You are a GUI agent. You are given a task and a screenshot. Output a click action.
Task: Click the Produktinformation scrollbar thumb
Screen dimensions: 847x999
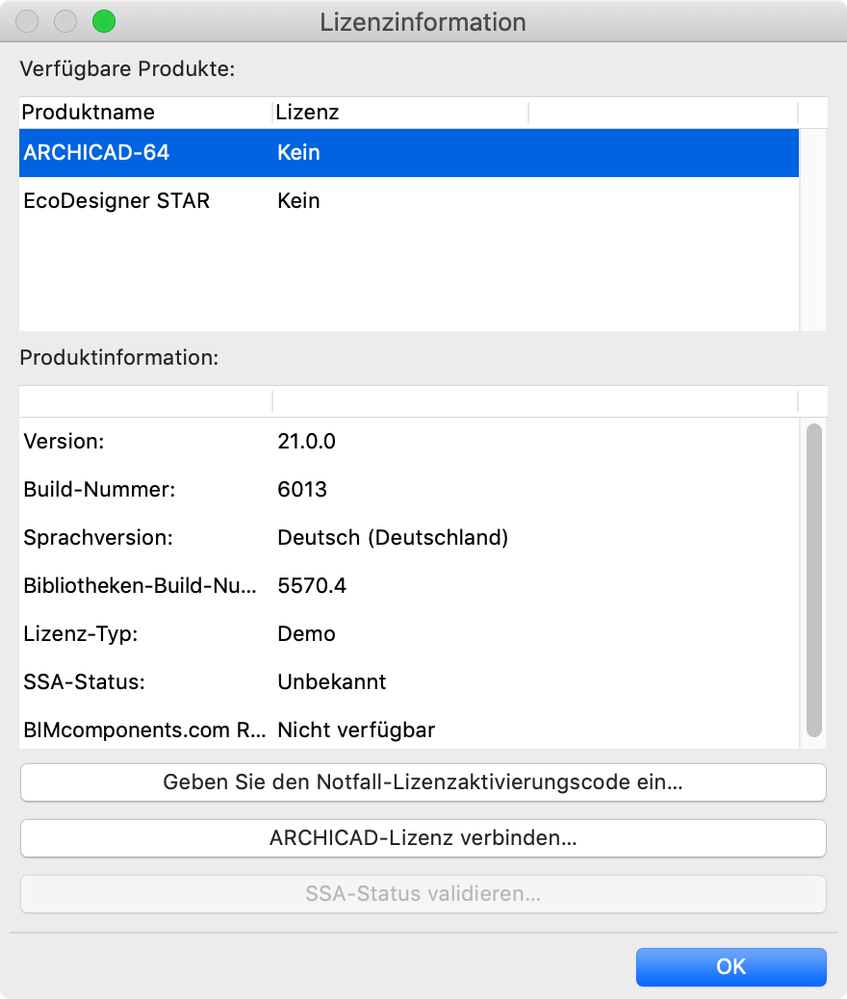pos(814,580)
